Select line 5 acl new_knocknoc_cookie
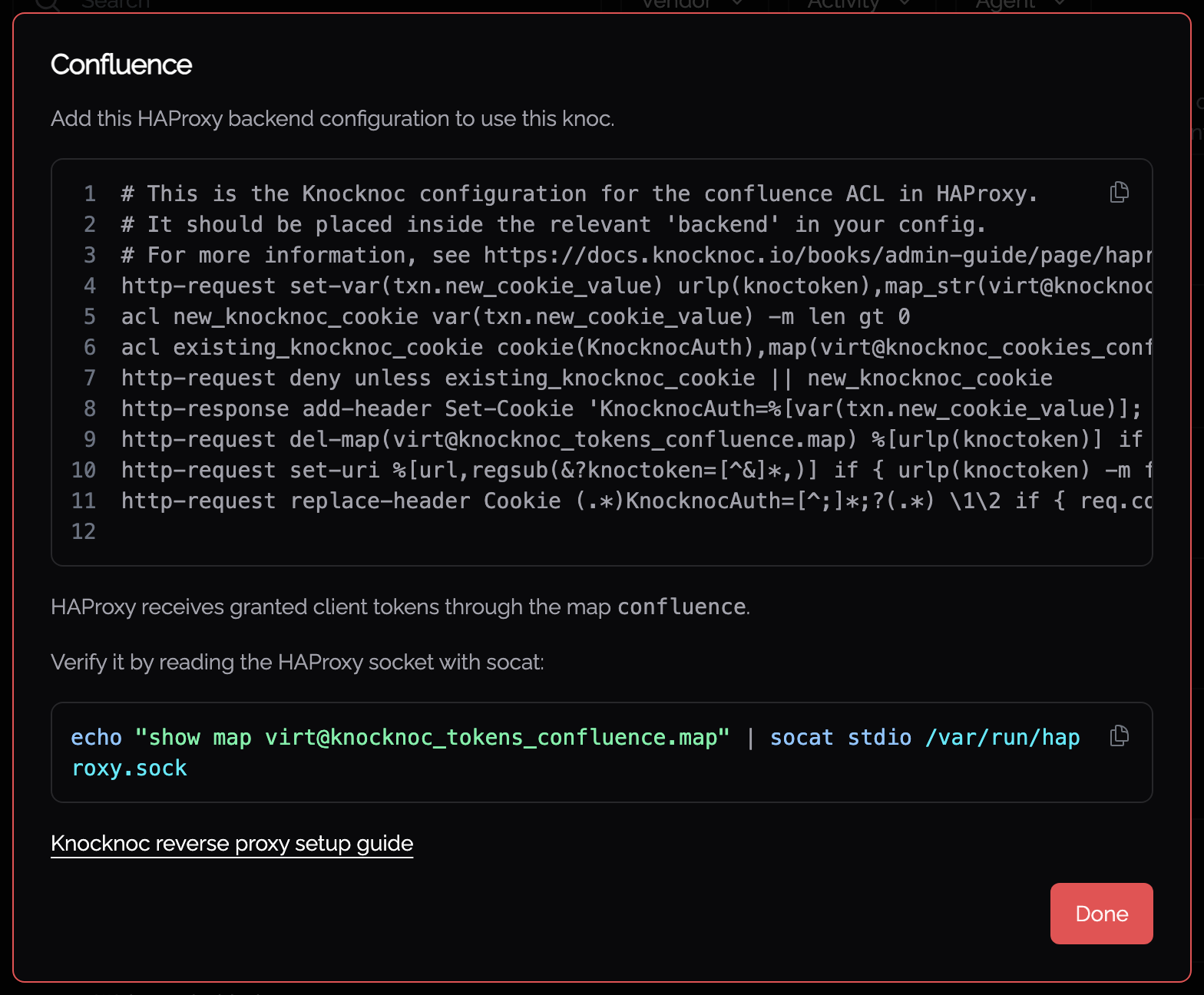 click(515, 316)
